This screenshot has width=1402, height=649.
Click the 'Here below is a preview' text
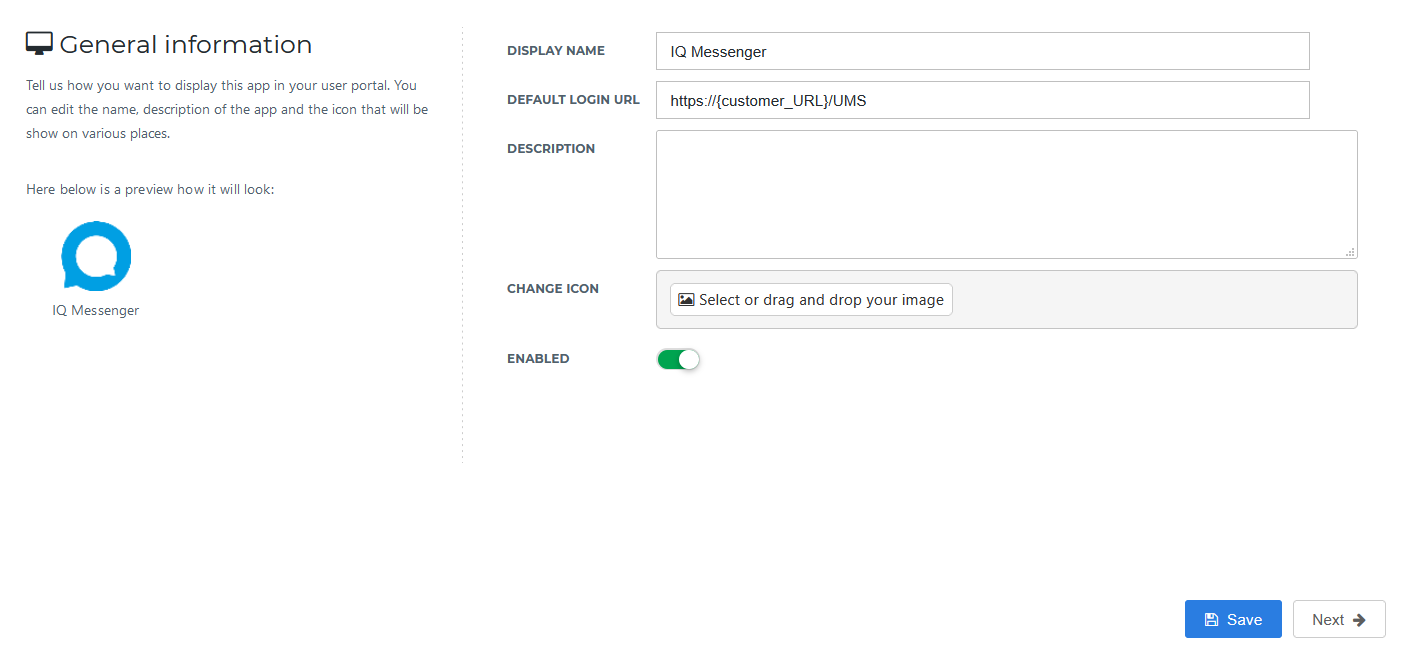click(x=150, y=190)
